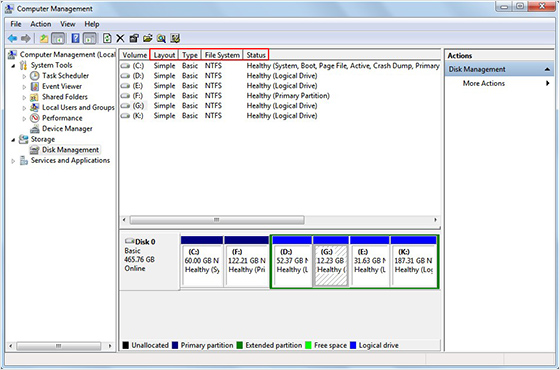The height and width of the screenshot is (370, 560).
Task: Click the Refresh icon in the toolbar
Action: pos(107,38)
